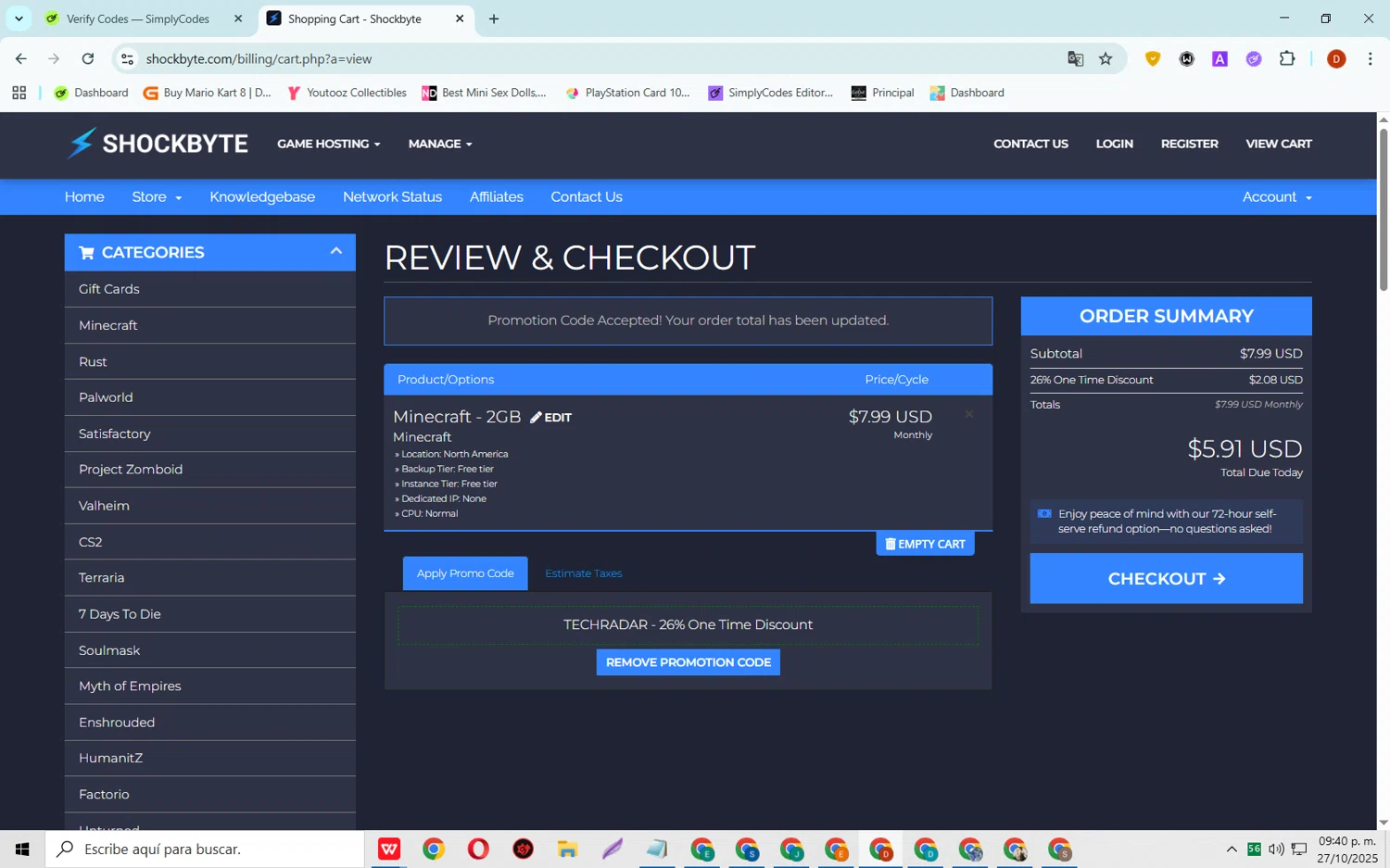1390x868 pixels.
Task: Go to Home in the blue nav bar
Action: [84, 196]
